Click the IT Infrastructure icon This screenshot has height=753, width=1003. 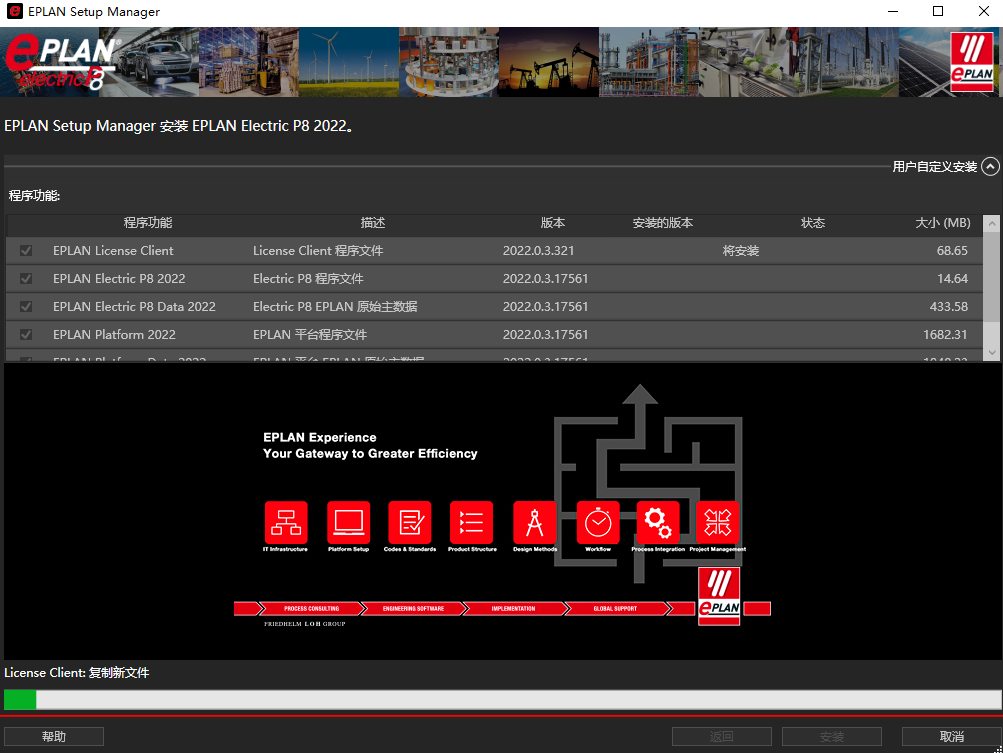286,522
